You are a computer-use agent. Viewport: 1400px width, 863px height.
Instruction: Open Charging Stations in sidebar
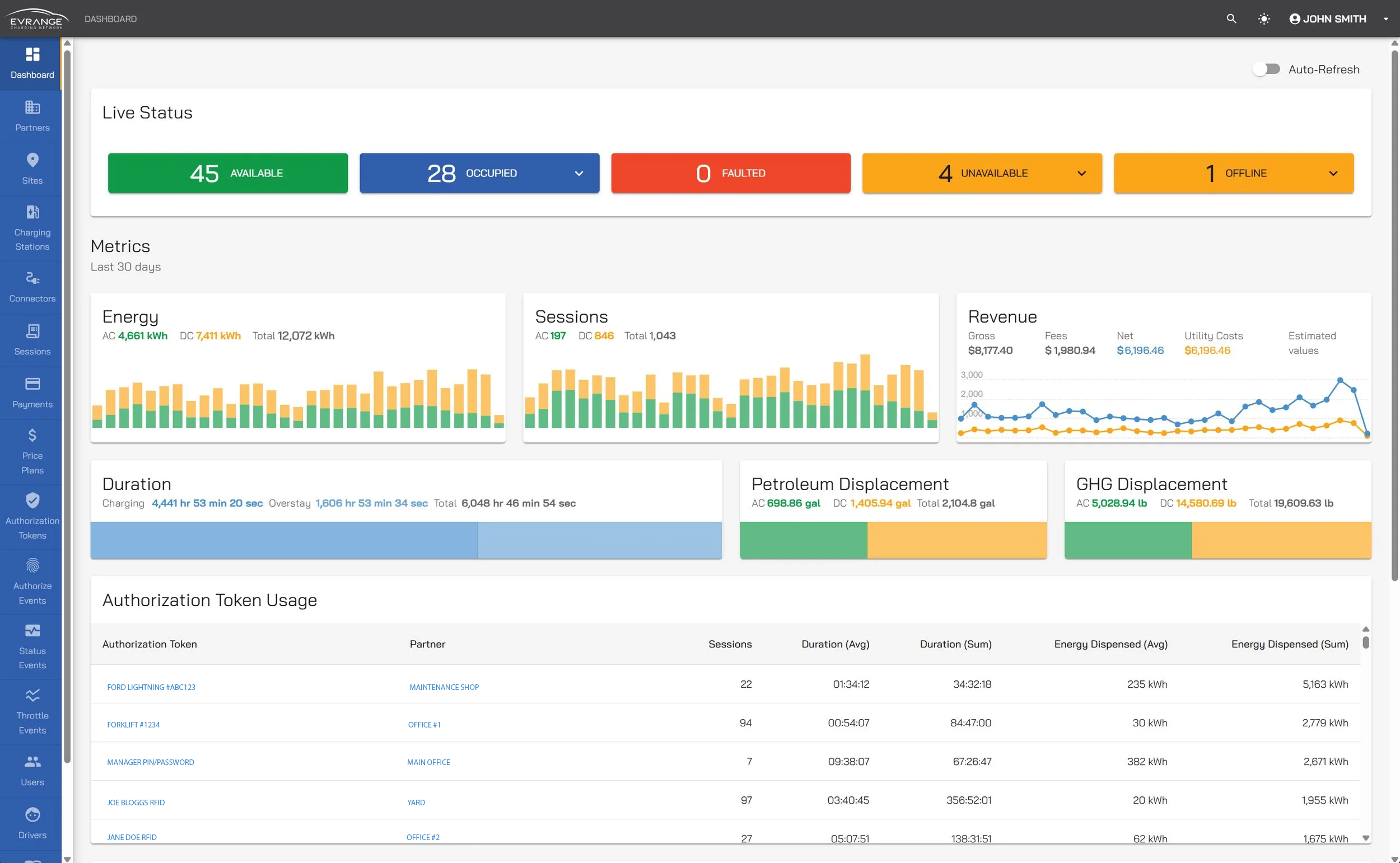32,228
